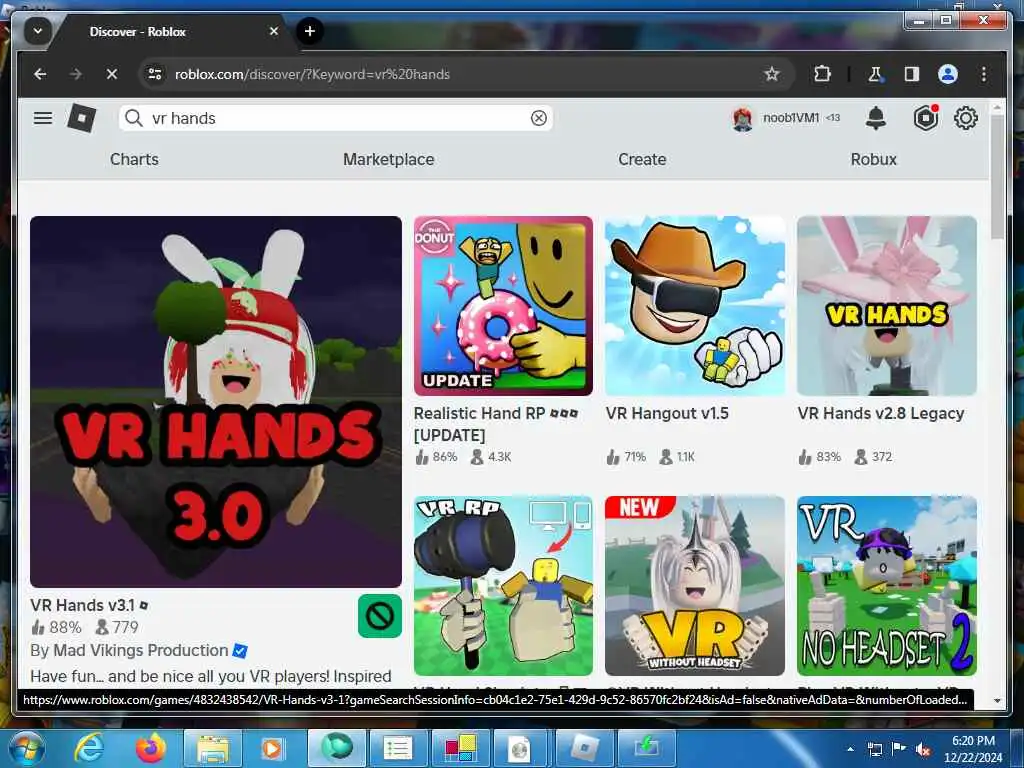This screenshot has height=768, width=1024.
Task: Click the roblox.com address bar URL
Action: coord(312,74)
